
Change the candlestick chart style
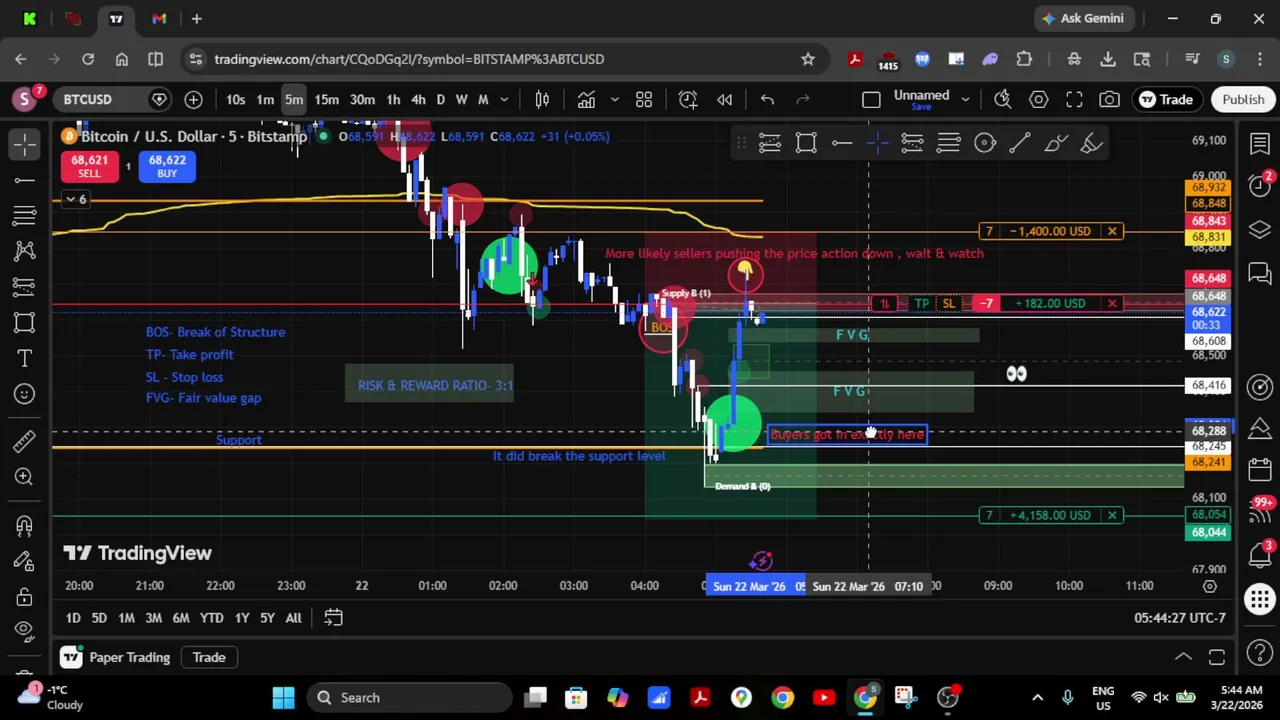tap(542, 99)
